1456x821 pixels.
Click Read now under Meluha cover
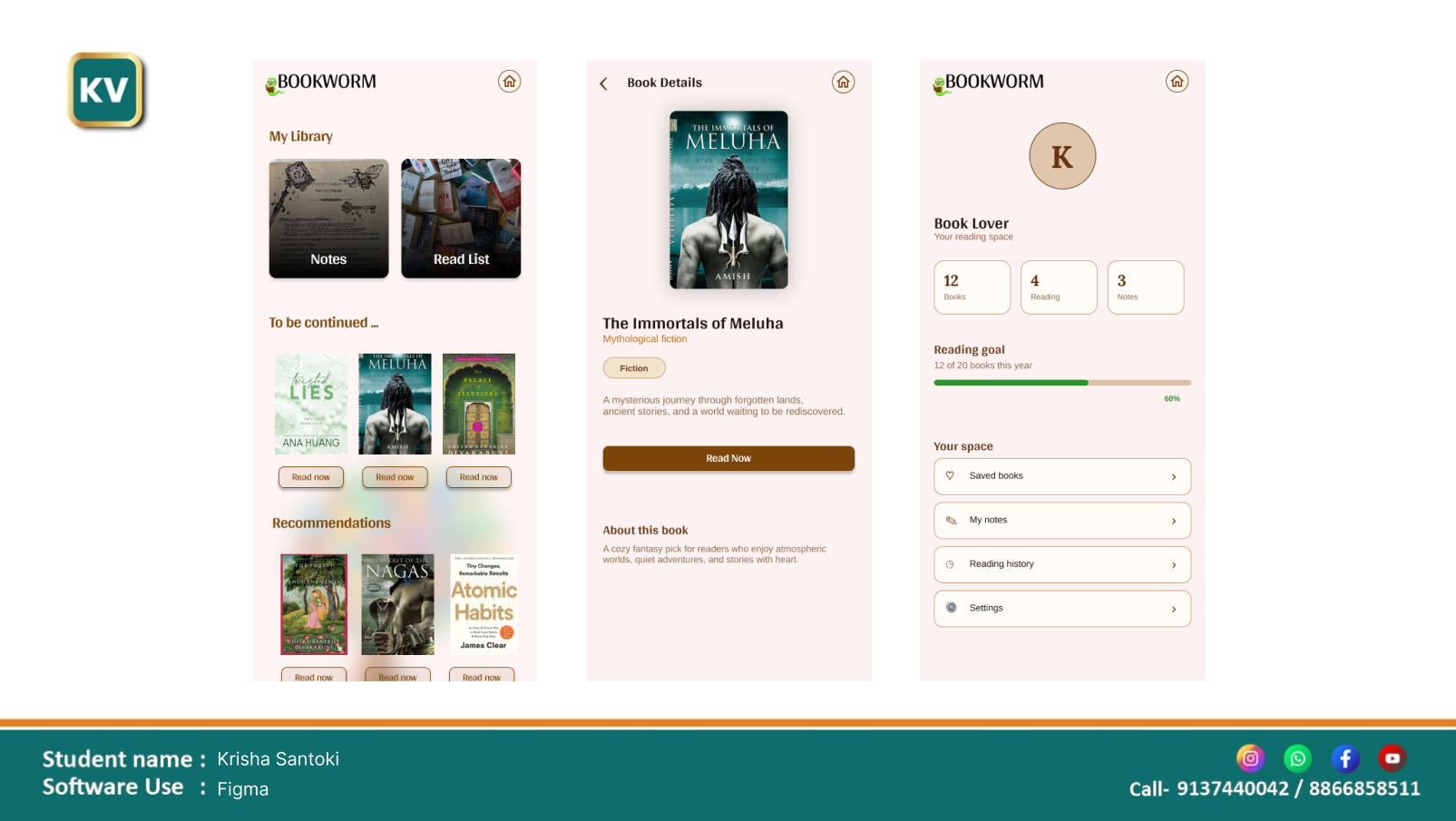click(x=395, y=477)
